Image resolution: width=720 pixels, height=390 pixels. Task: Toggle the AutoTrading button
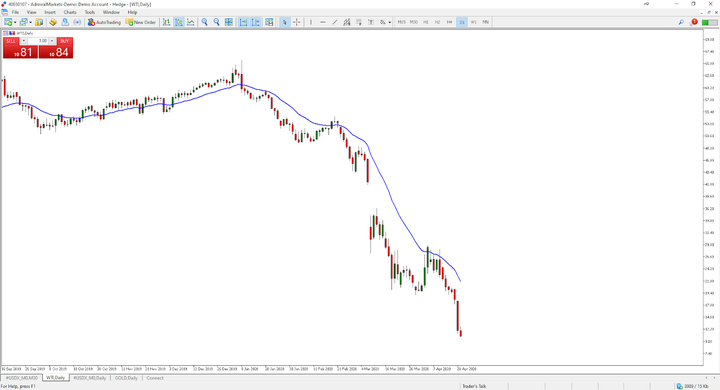tap(104, 22)
